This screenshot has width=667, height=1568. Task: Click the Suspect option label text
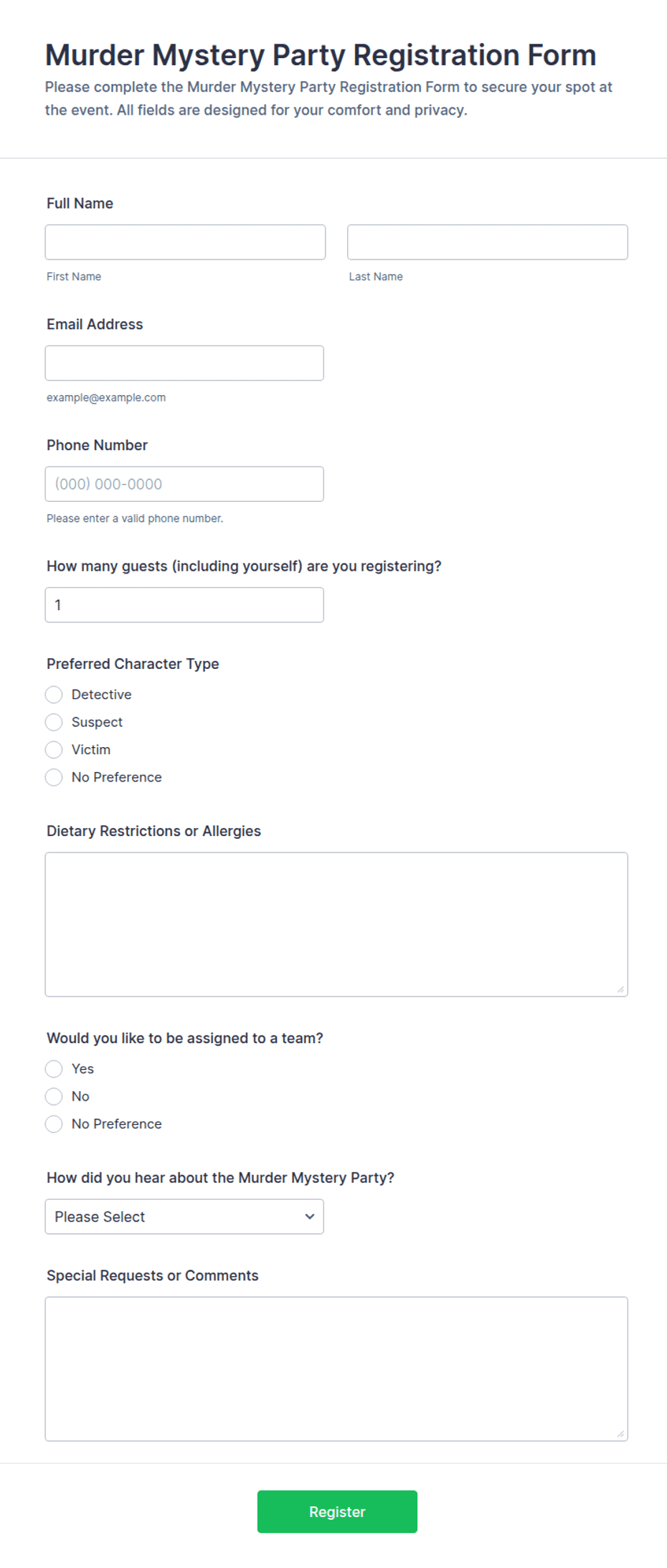tap(97, 722)
